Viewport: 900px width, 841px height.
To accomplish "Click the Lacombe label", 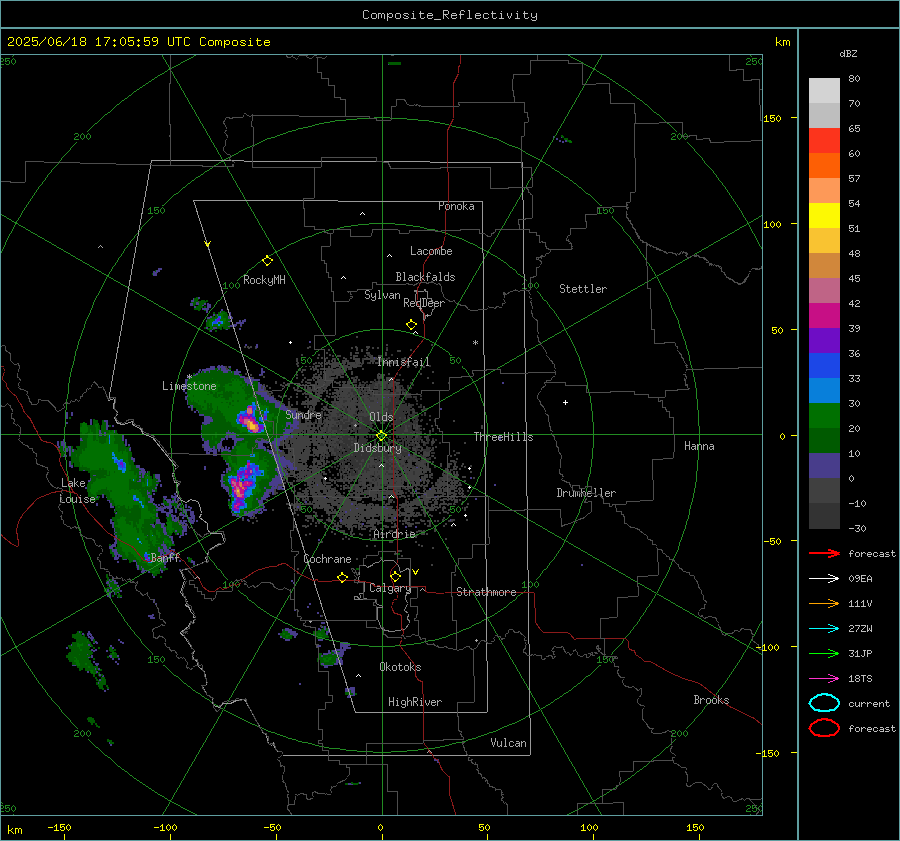I will (x=431, y=251).
